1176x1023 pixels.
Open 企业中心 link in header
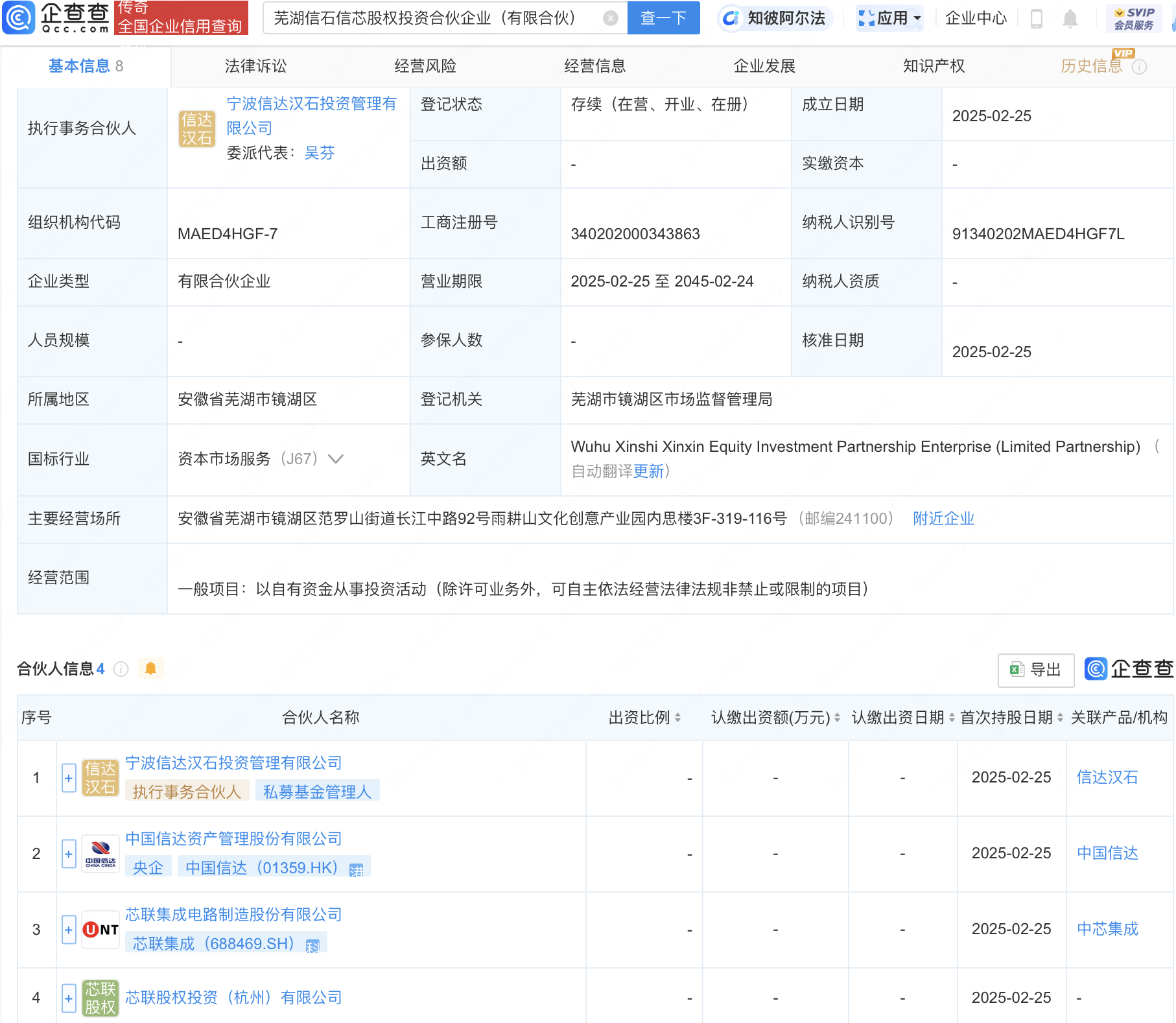tap(976, 18)
